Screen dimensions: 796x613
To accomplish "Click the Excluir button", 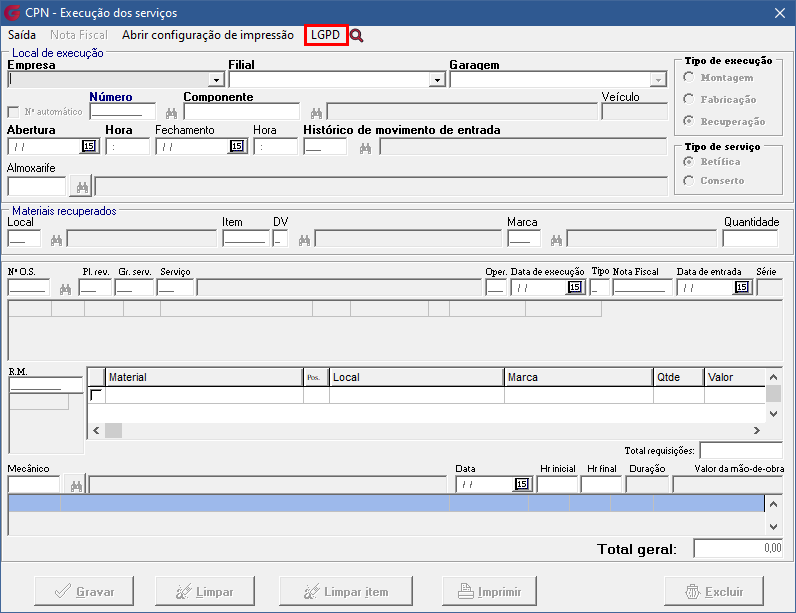I will point(714,591).
